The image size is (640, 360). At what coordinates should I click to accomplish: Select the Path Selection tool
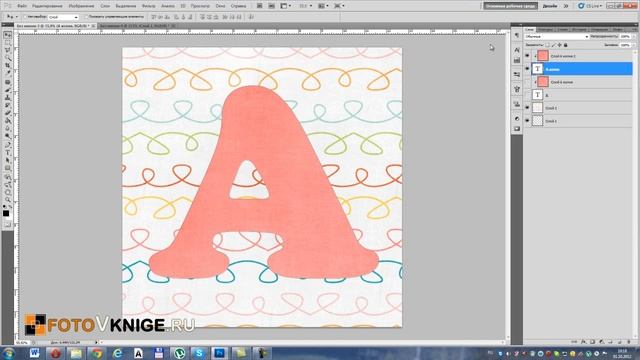[x=7, y=160]
